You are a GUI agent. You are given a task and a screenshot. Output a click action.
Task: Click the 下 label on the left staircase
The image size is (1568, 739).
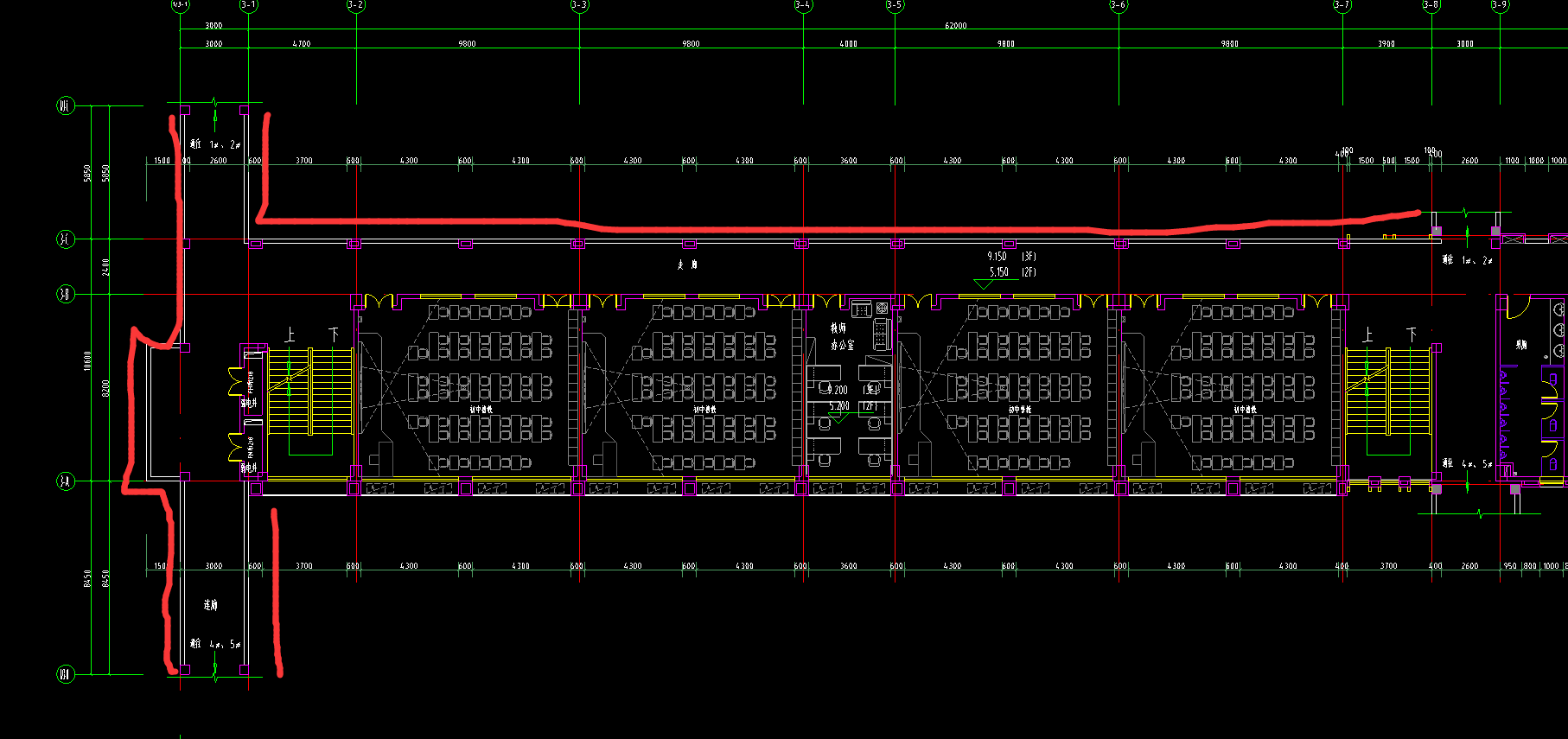click(x=334, y=334)
